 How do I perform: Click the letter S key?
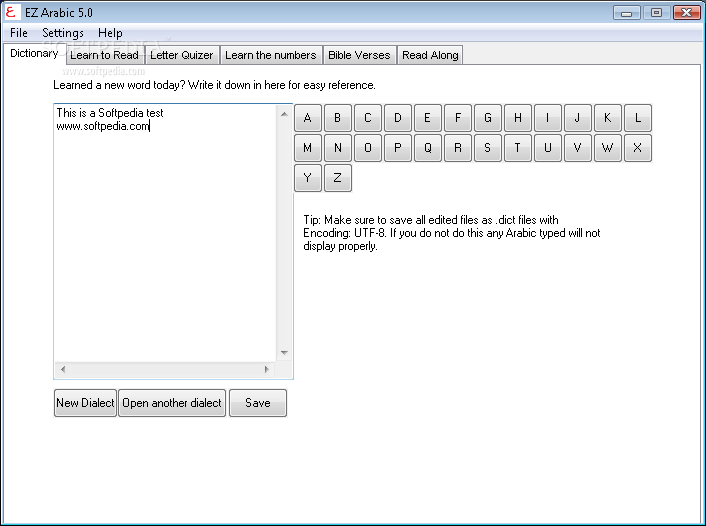pos(488,148)
